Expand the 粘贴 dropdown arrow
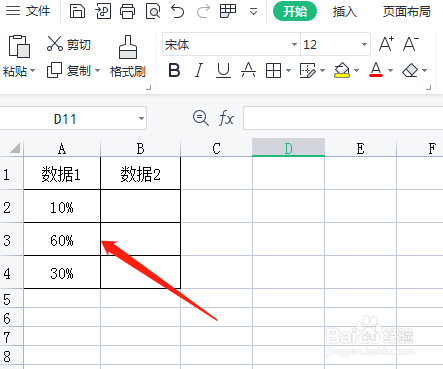Screen dimensions: 443x369 pos(33,70)
